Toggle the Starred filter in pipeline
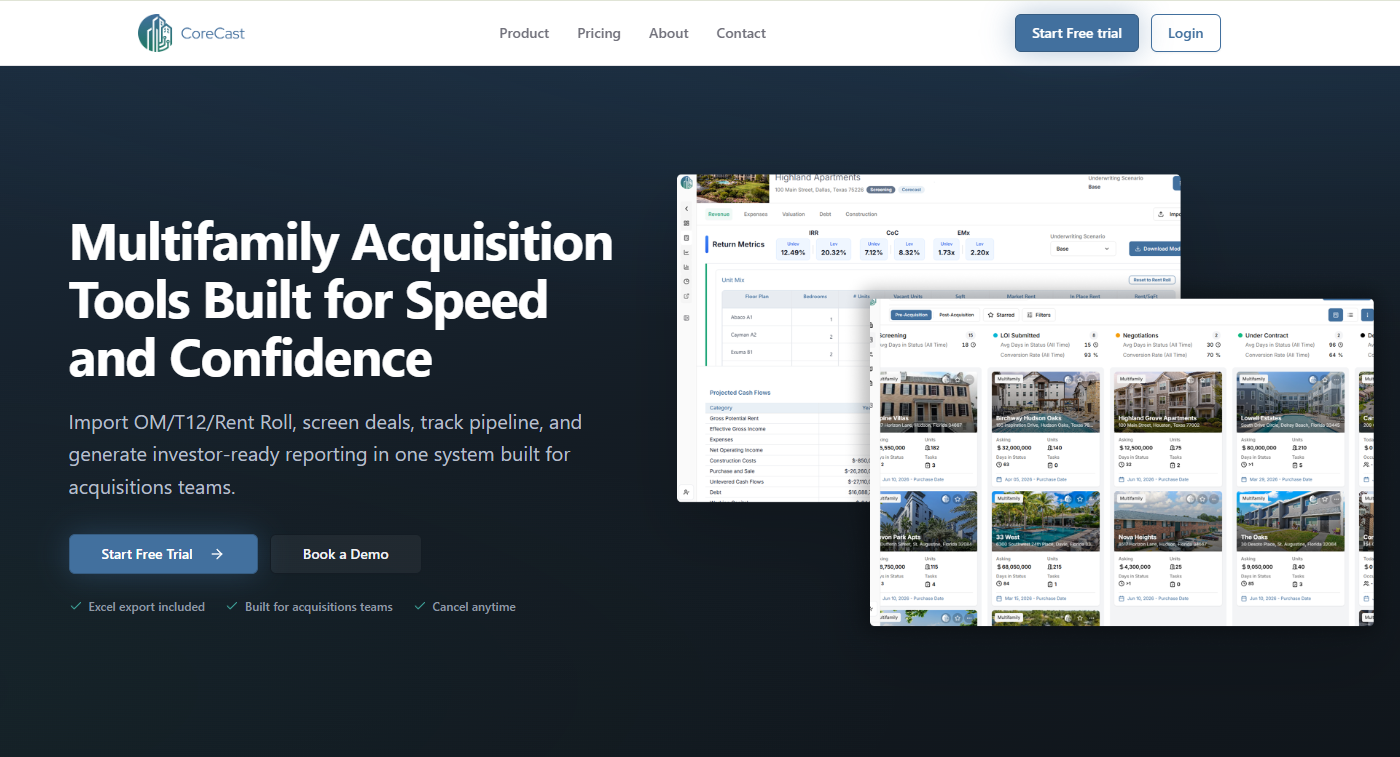This screenshot has height=757, width=1400. [x=1001, y=315]
